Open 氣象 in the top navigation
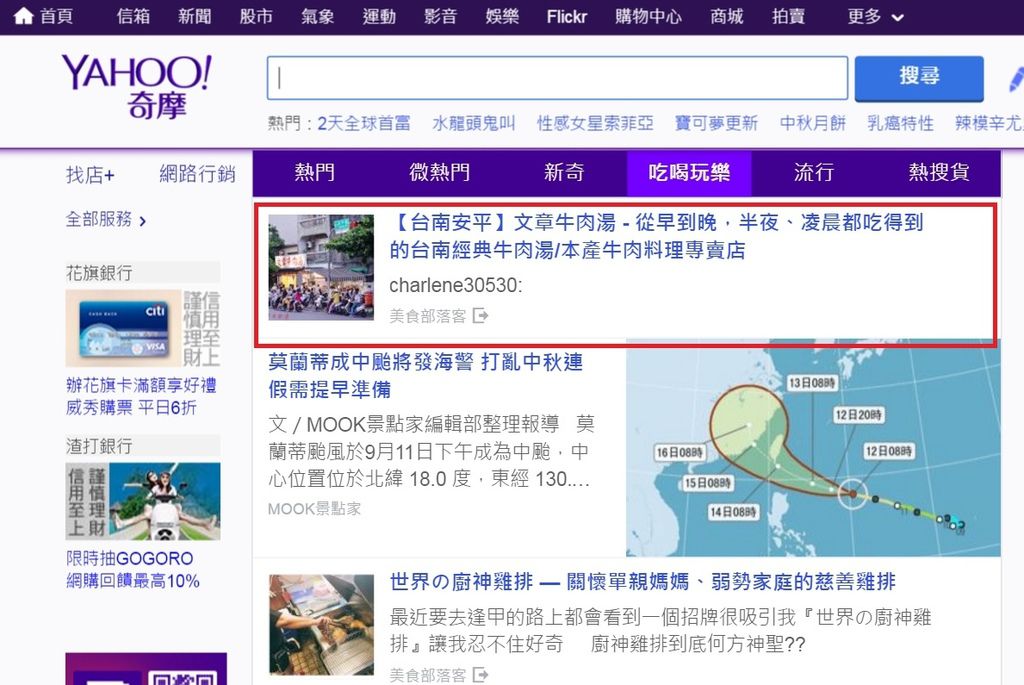1024x685 pixels. tap(318, 16)
